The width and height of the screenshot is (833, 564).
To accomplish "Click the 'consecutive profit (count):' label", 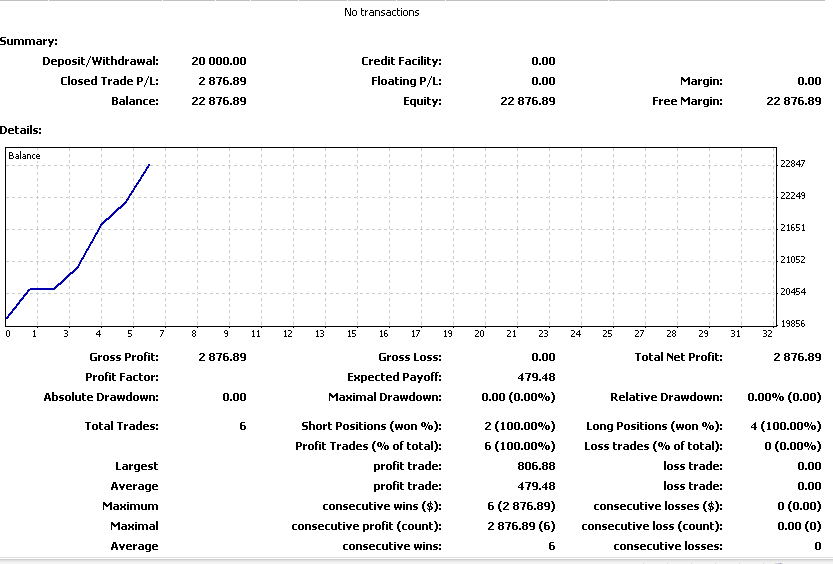I will (x=366, y=526).
